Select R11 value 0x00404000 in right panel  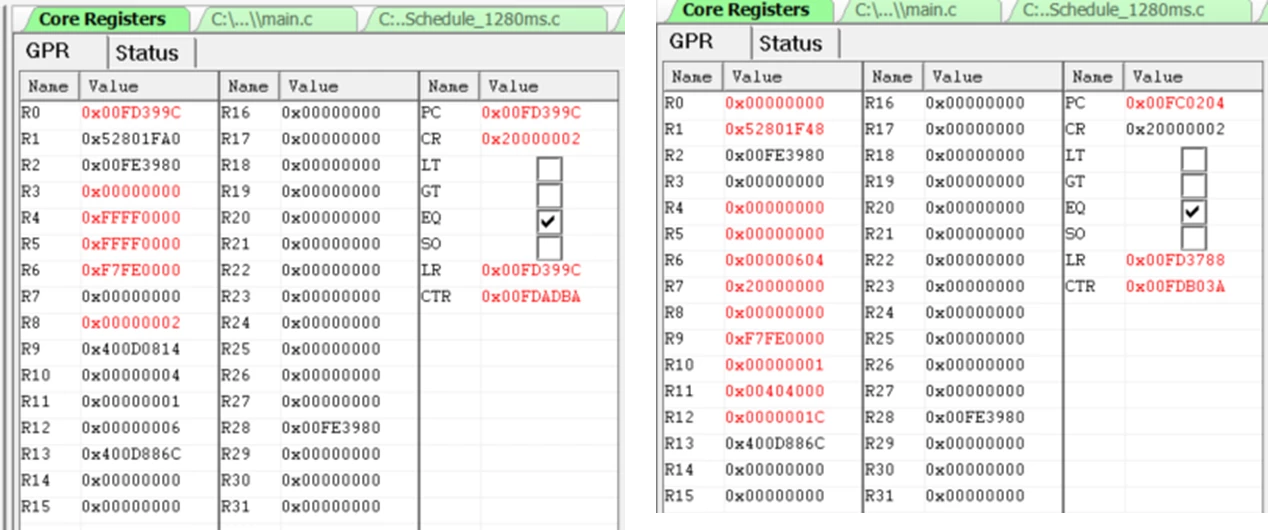coord(775,391)
